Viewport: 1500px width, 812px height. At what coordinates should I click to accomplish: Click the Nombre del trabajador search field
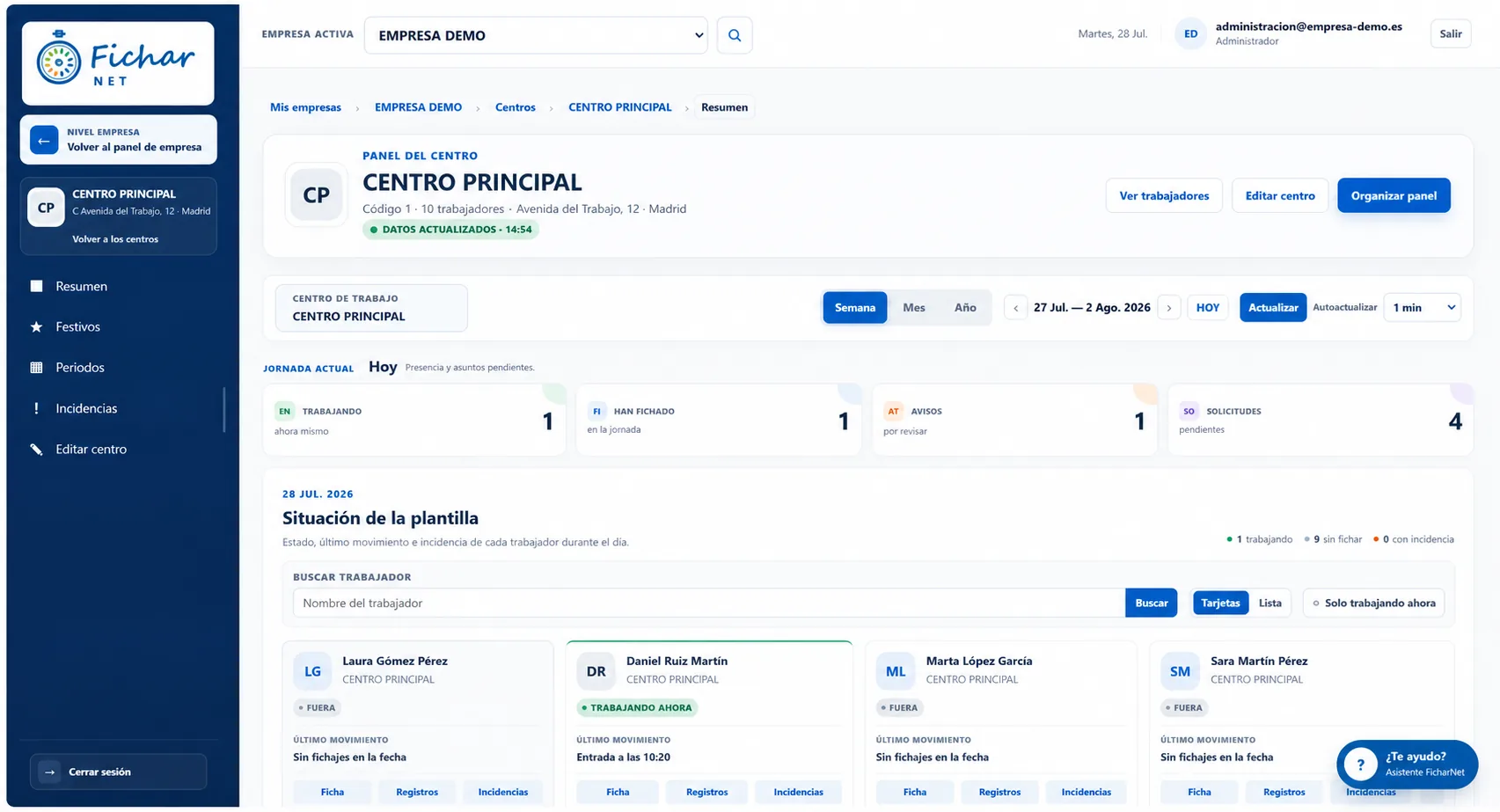[709, 603]
